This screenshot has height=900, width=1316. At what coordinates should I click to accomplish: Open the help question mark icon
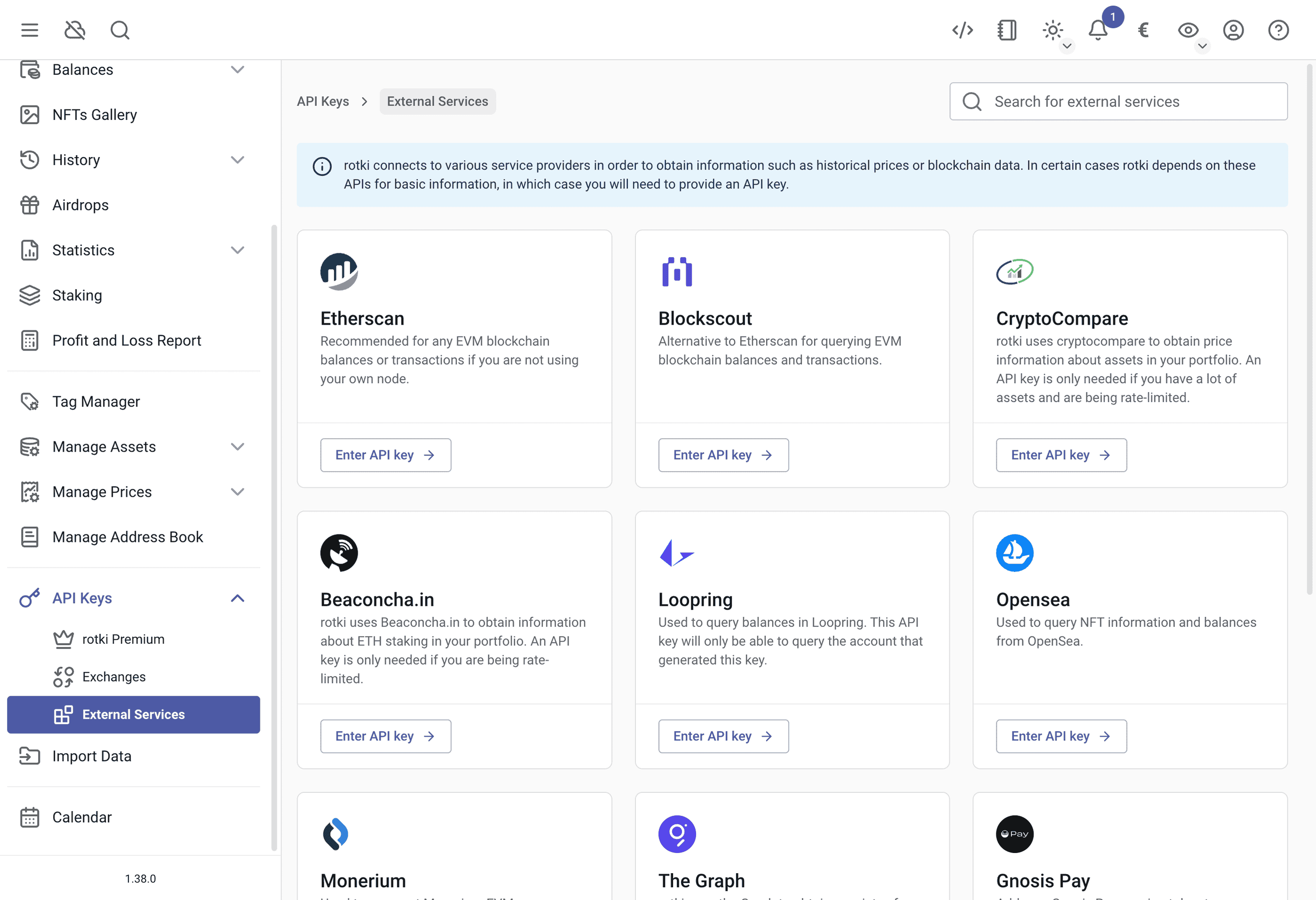1278,30
